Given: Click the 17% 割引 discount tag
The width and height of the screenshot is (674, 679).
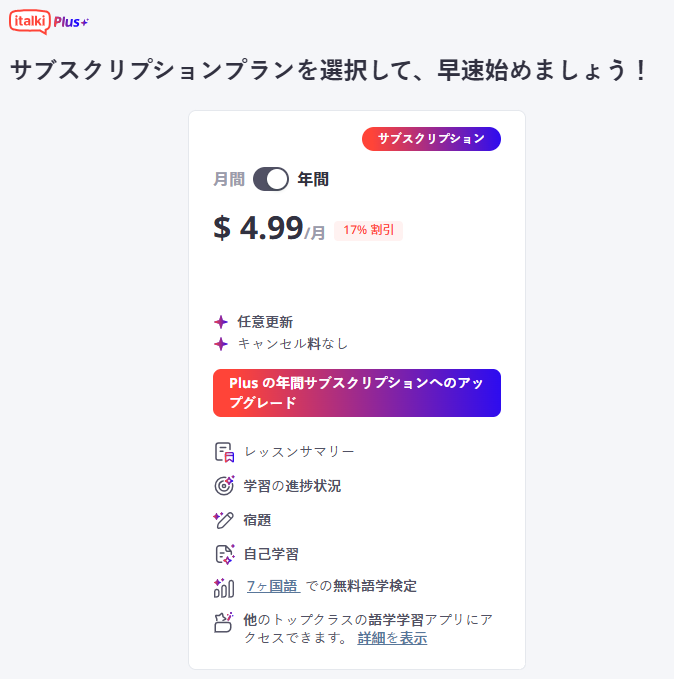Looking at the screenshot, I should [369, 230].
